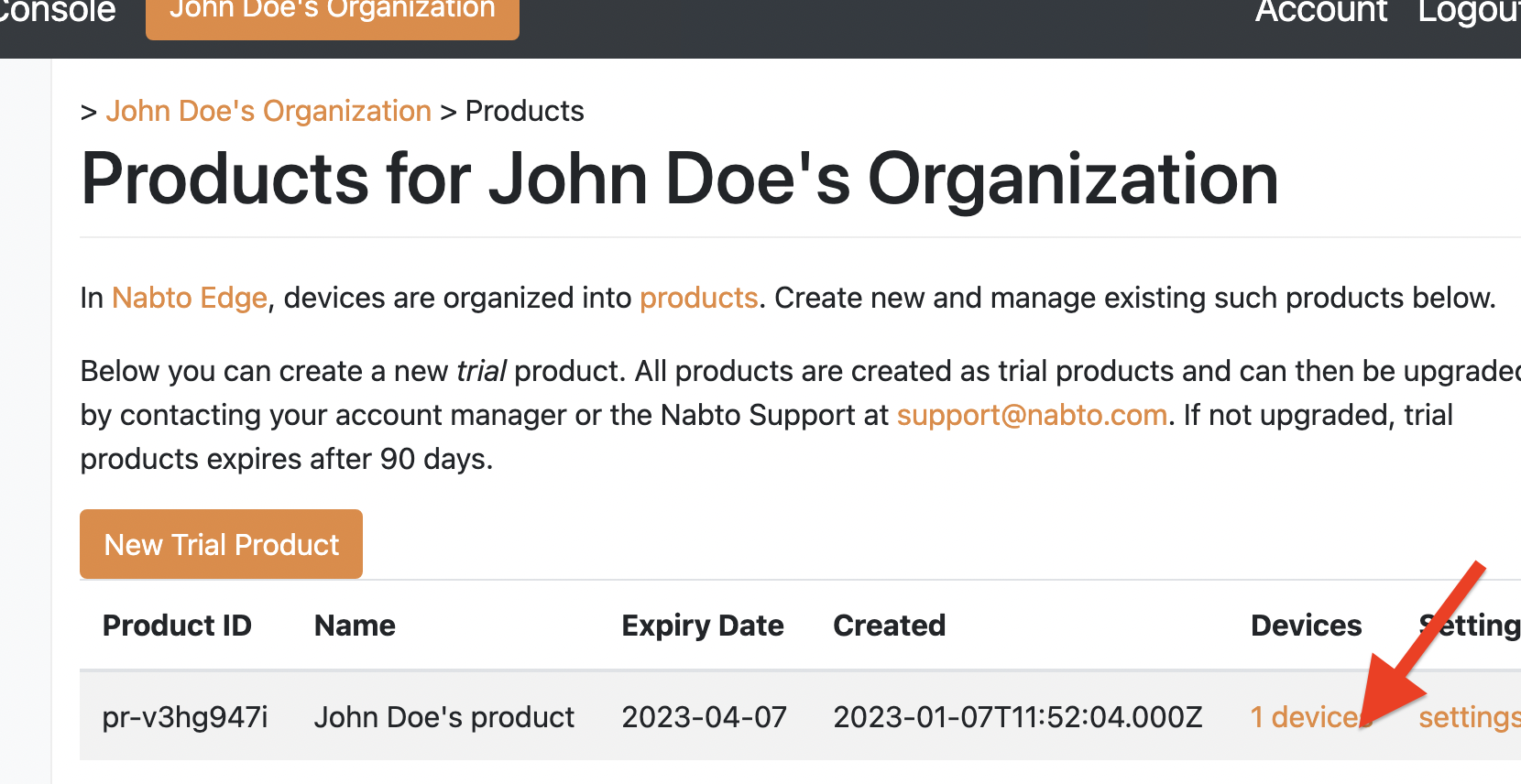1521x784 pixels.
Task: Open the Account menu item
Action: coord(1320,13)
